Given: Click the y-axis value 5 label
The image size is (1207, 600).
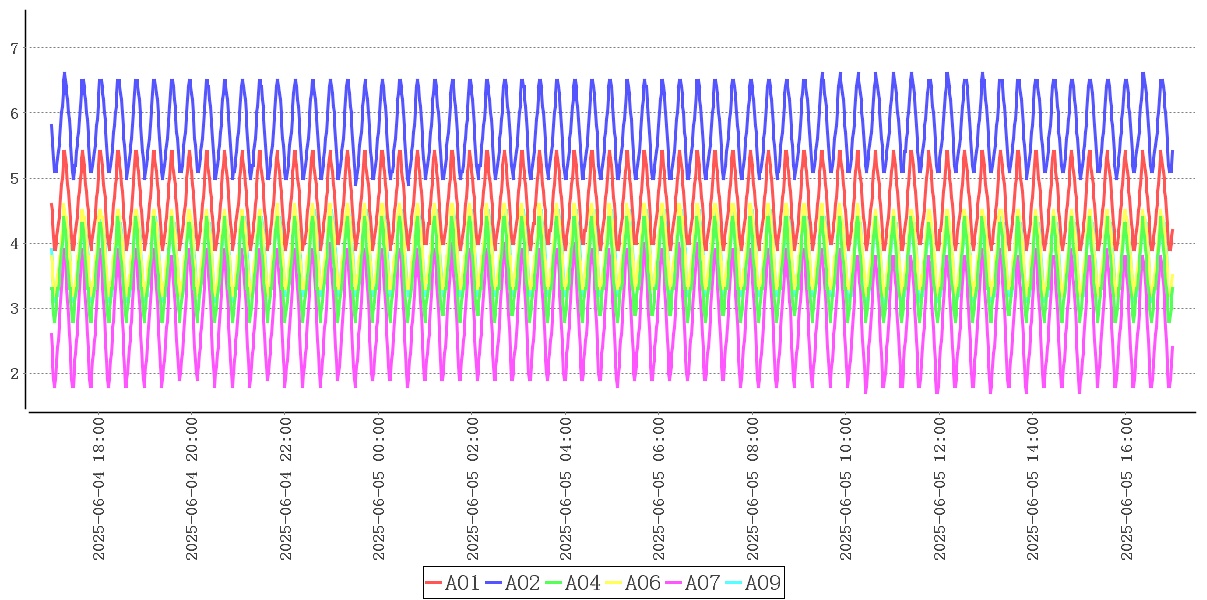Looking at the screenshot, I should tap(14, 179).
